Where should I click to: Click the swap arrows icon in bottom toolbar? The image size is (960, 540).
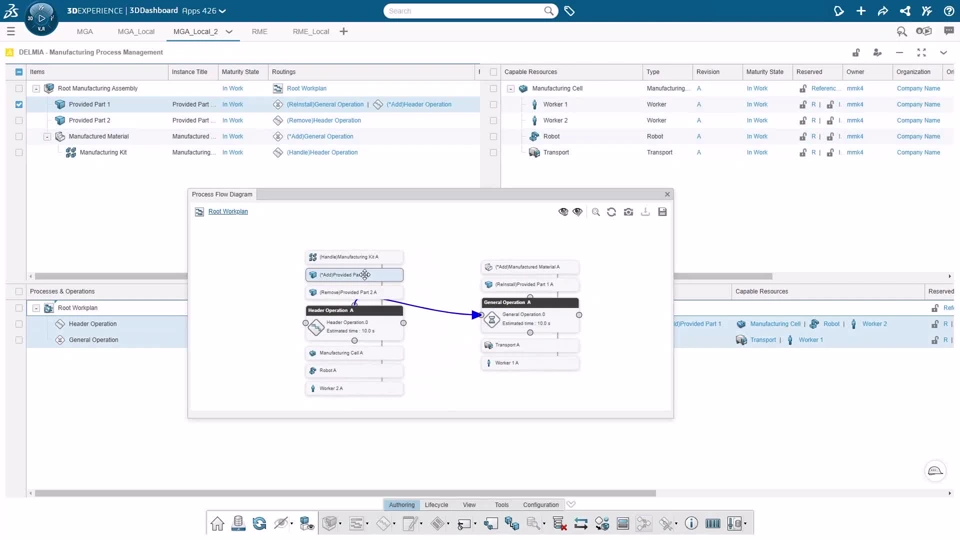click(581, 523)
